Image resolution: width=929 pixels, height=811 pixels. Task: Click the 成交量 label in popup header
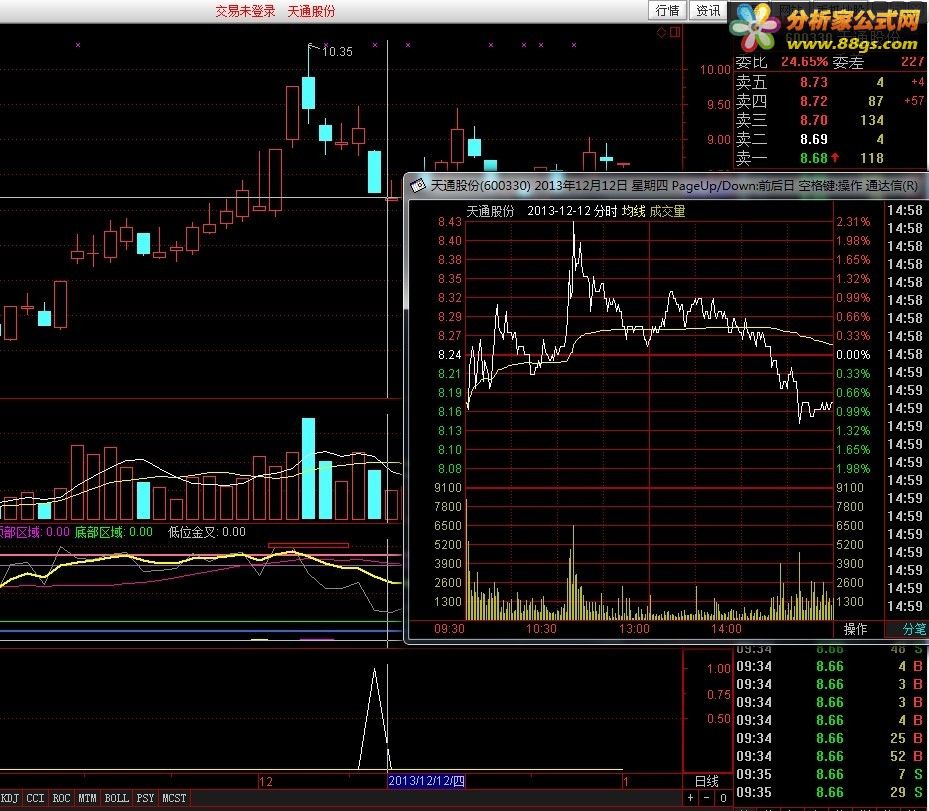[667, 211]
